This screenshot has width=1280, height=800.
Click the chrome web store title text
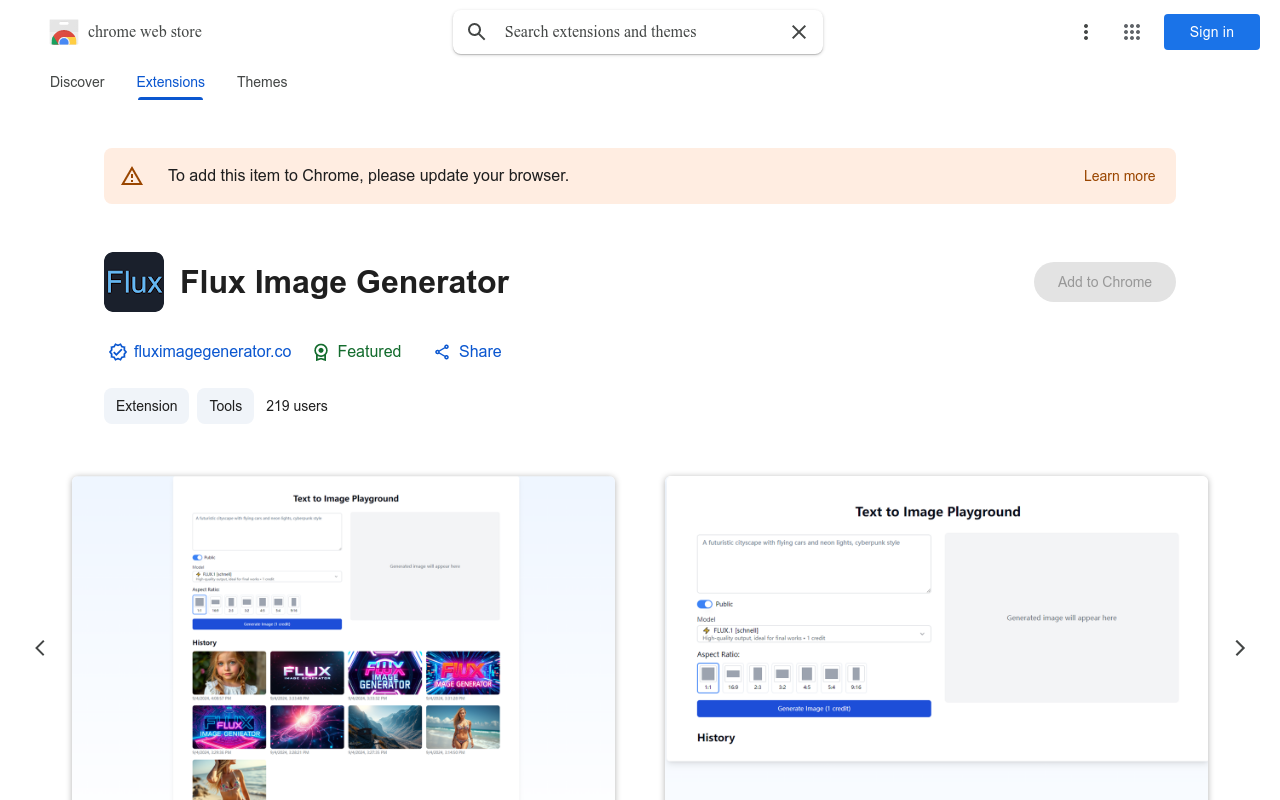(145, 32)
